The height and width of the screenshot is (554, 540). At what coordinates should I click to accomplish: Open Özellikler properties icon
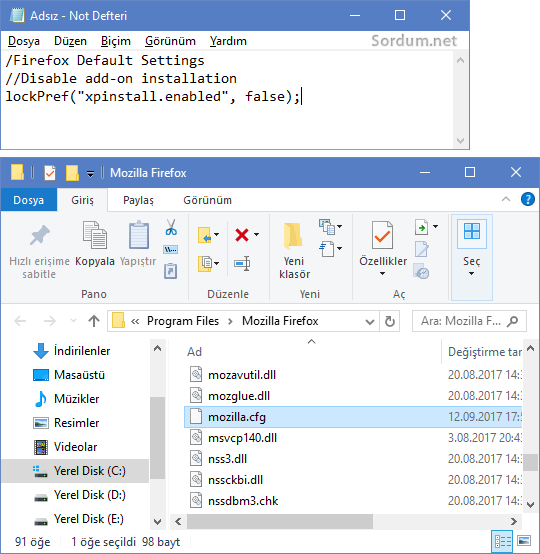pos(382,235)
